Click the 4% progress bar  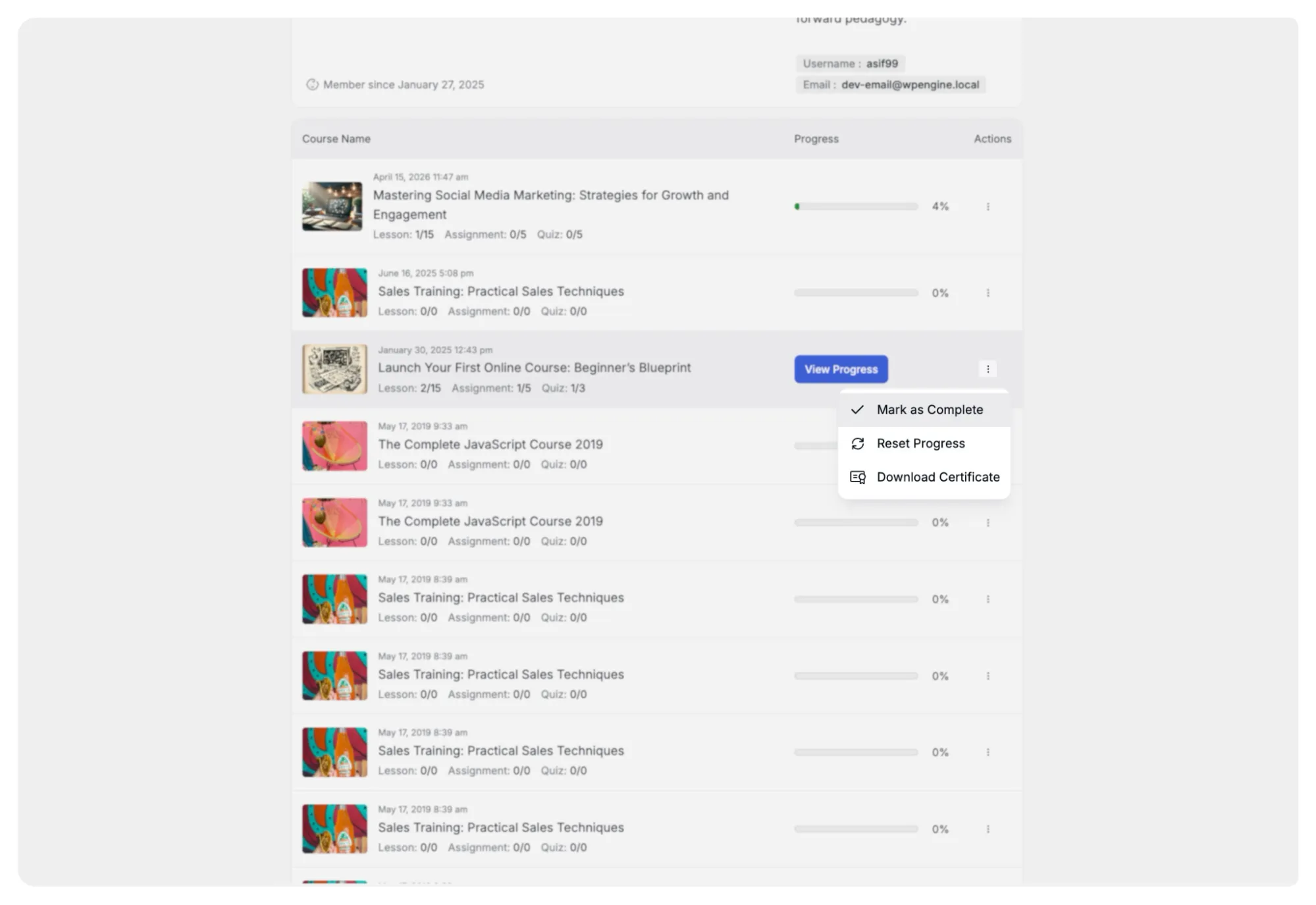856,206
